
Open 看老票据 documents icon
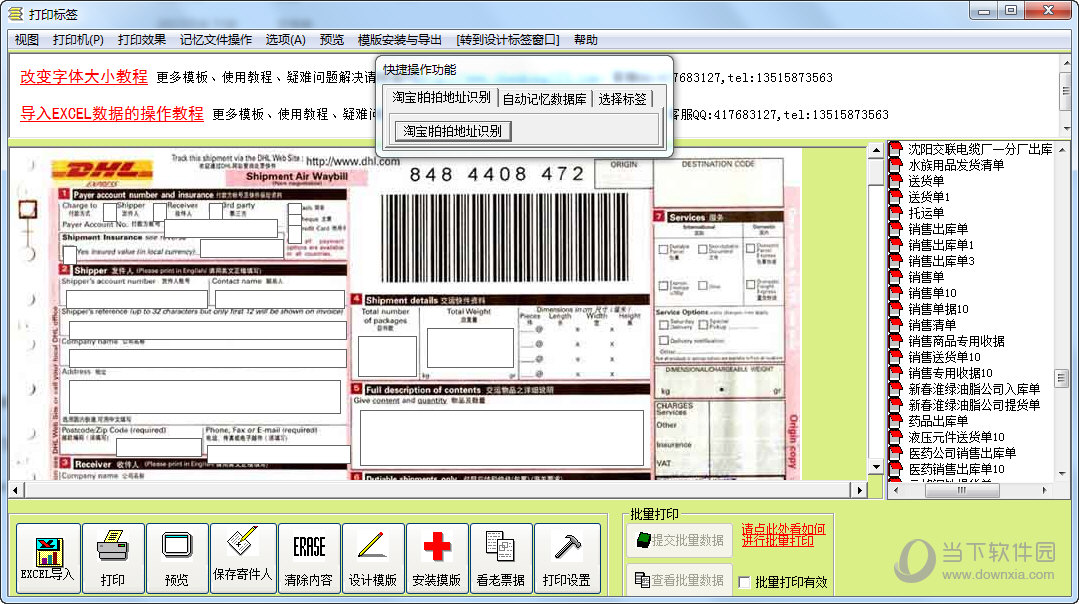(x=501, y=558)
